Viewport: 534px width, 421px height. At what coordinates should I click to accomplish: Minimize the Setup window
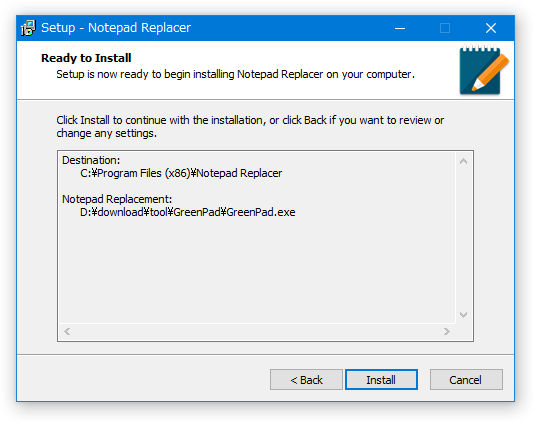click(x=400, y=28)
